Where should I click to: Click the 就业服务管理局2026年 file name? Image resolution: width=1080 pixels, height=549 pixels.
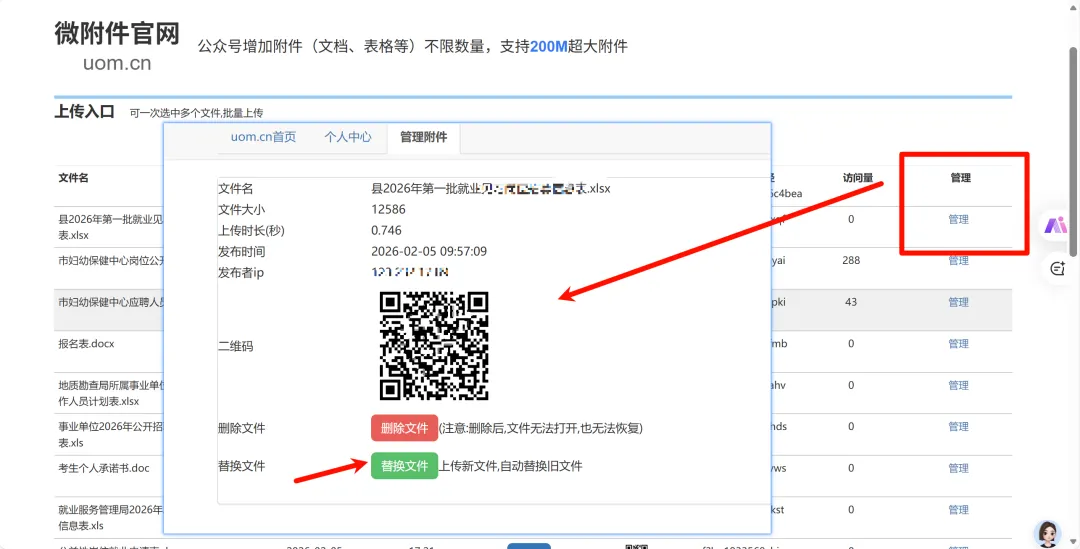tap(112, 517)
